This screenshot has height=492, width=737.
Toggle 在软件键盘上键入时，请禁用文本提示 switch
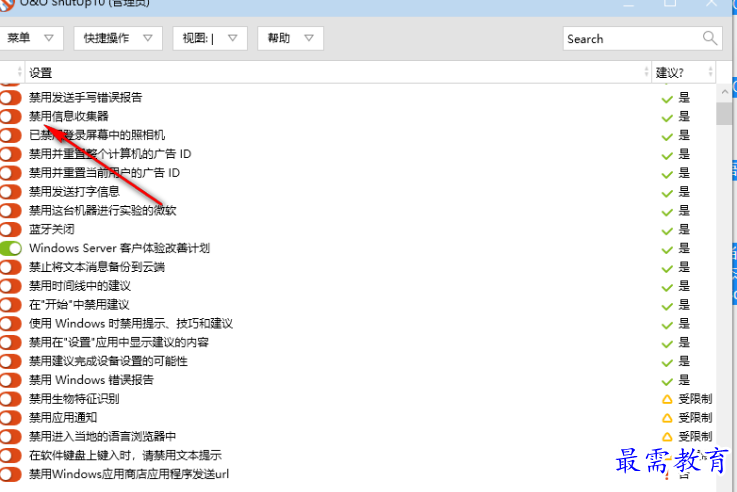(x=10, y=455)
